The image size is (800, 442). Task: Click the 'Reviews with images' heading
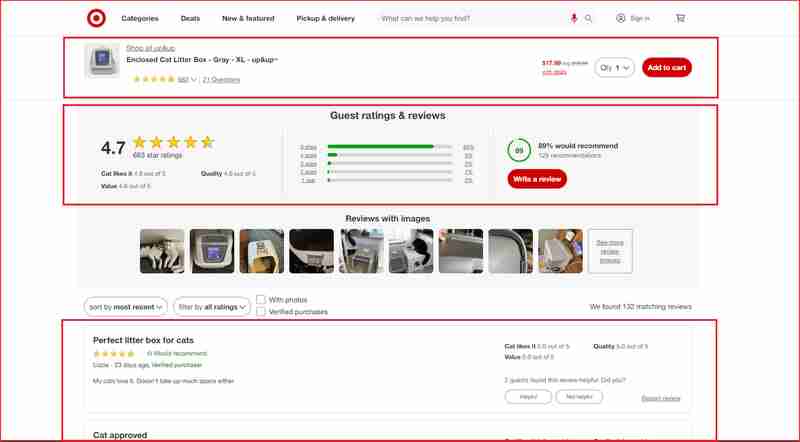pyautogui.click(x=388, y=218)
